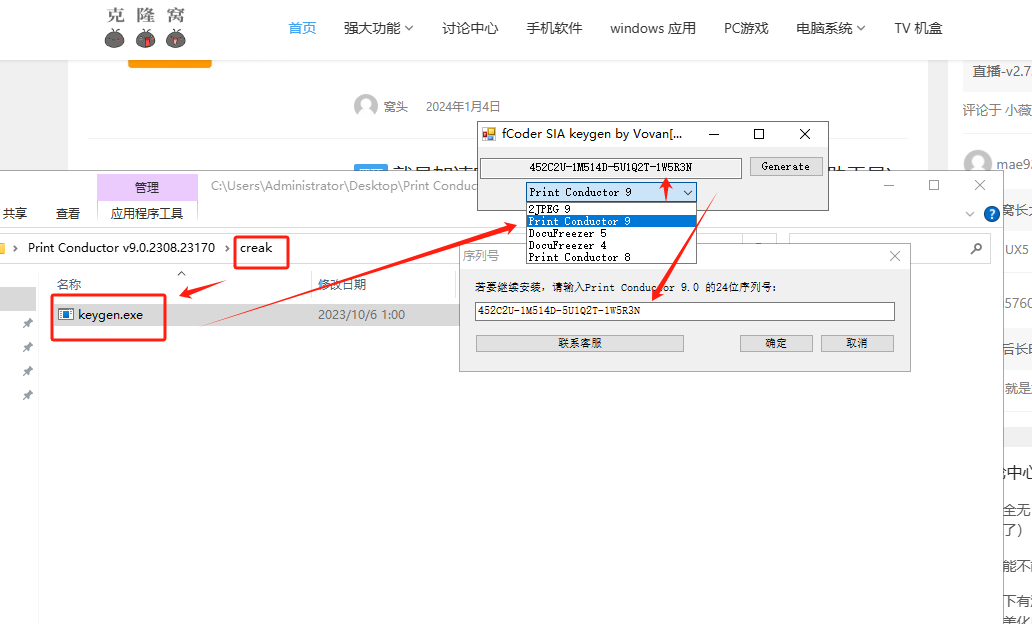
Task: Open Explorer help question-mark icon
Action: coord(992,214)
